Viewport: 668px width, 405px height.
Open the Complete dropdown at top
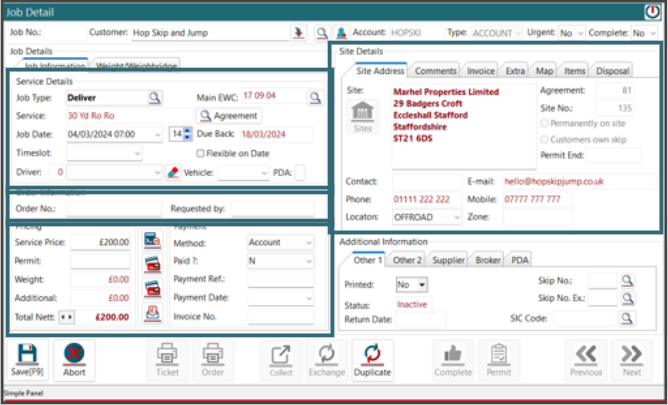pyautogui.click(x=644, y=33)
